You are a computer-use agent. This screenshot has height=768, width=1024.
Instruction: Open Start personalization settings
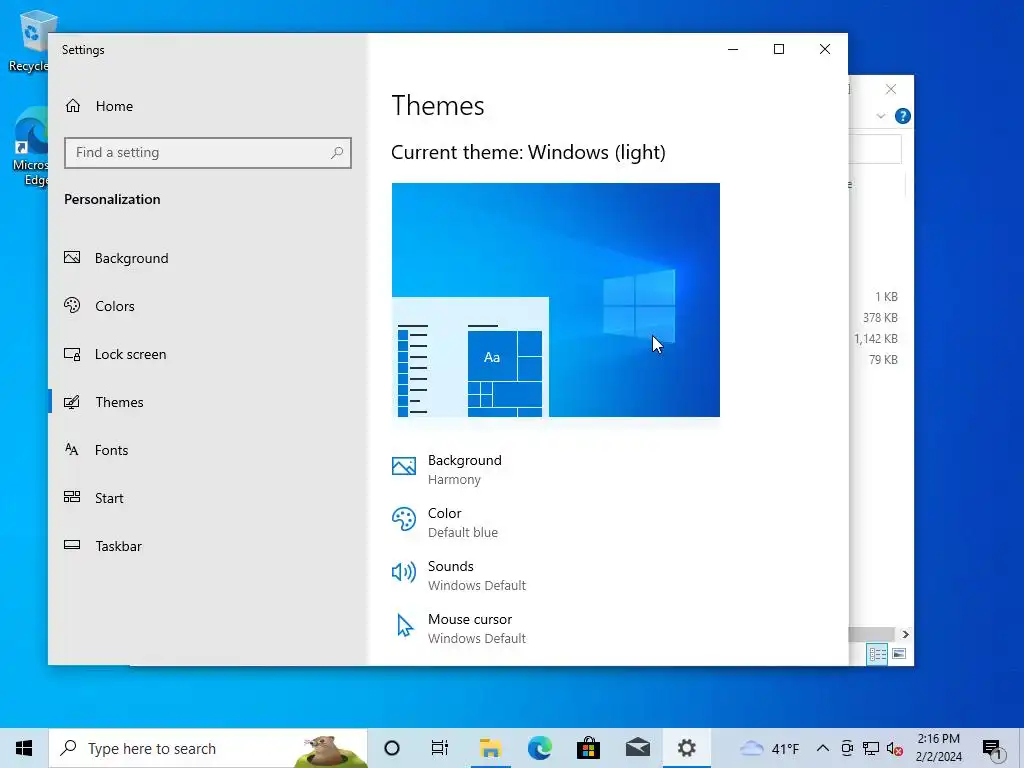coord(93,498)
